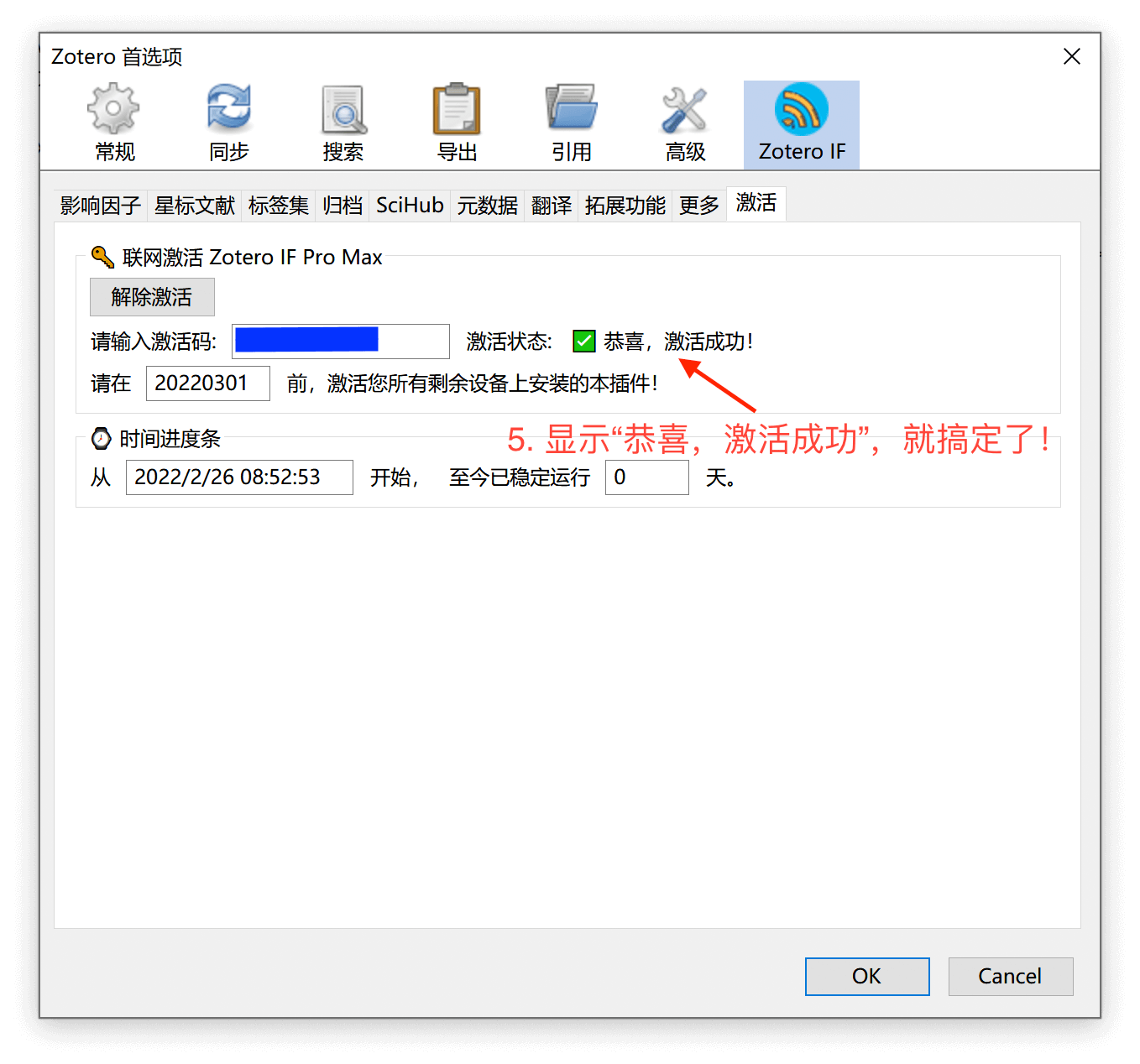Click the days-running field showing 0
This screenshot has width=1140, height=1064.
647,477
